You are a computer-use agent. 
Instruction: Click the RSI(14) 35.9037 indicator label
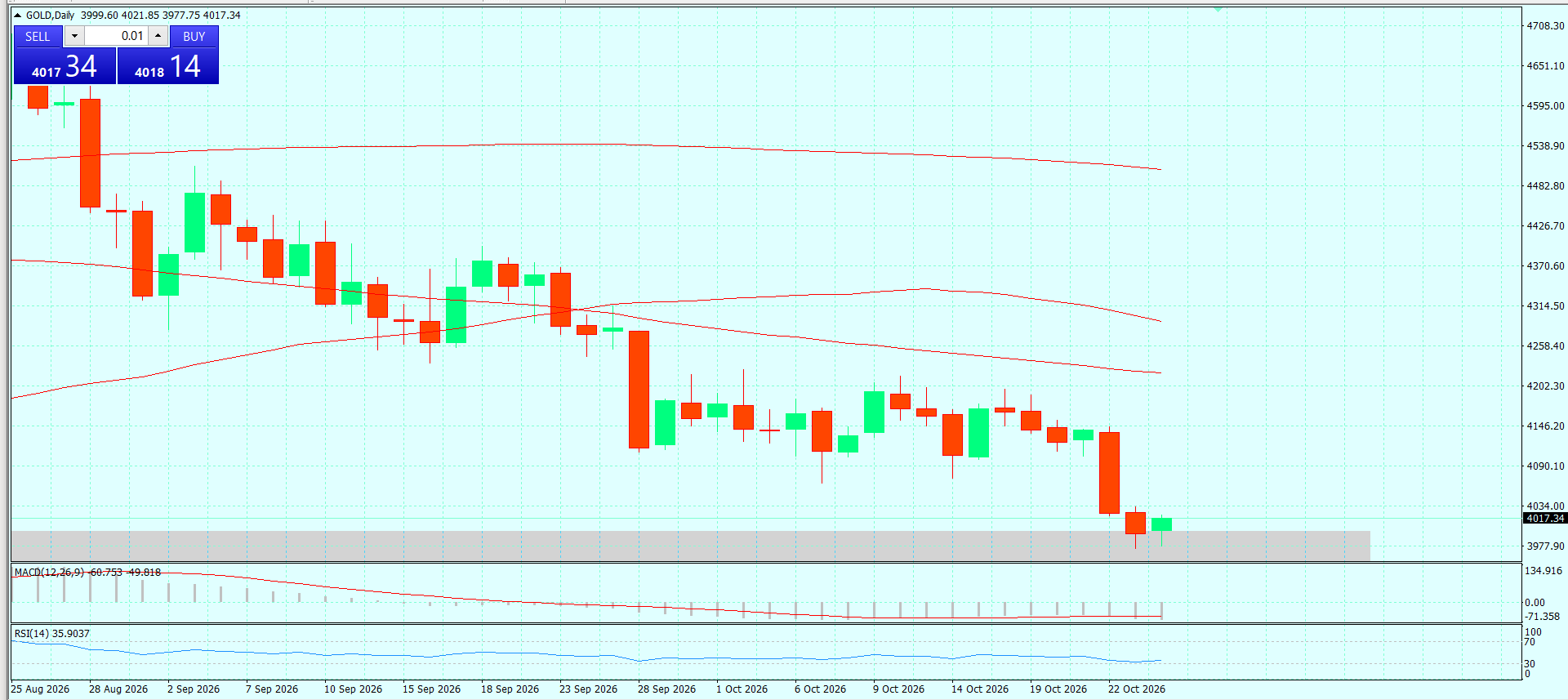pyautogui.click(x=52, y=634)
